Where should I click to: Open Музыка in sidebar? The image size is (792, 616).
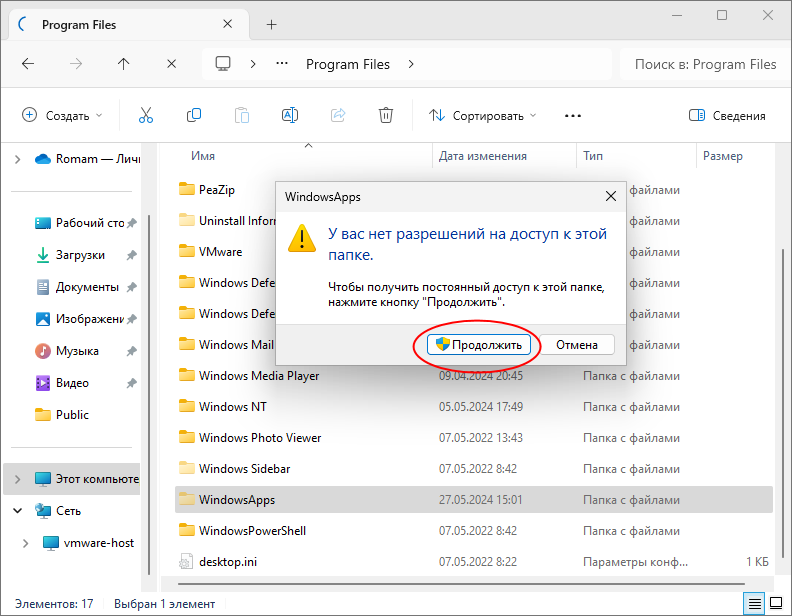point(67,351)
